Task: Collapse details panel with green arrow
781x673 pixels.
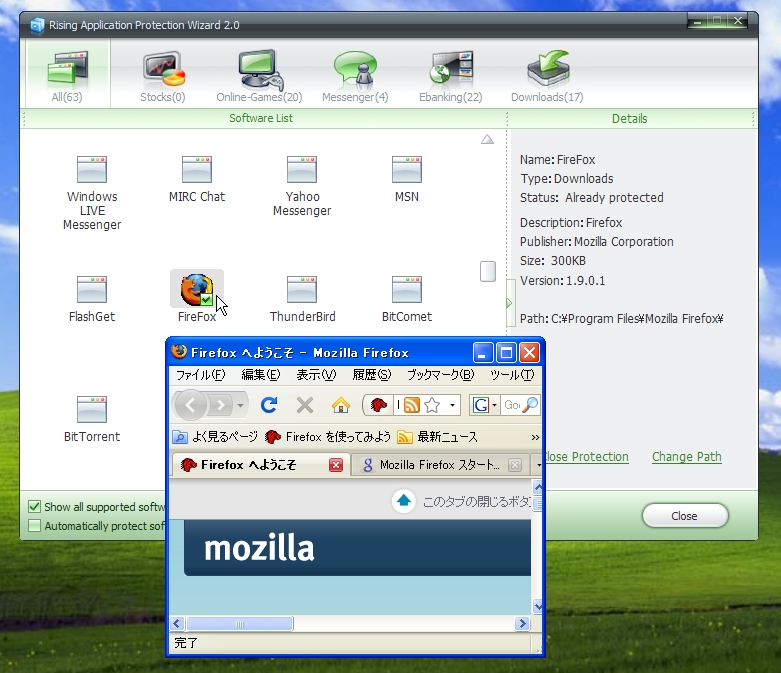Action: point(509,303)
